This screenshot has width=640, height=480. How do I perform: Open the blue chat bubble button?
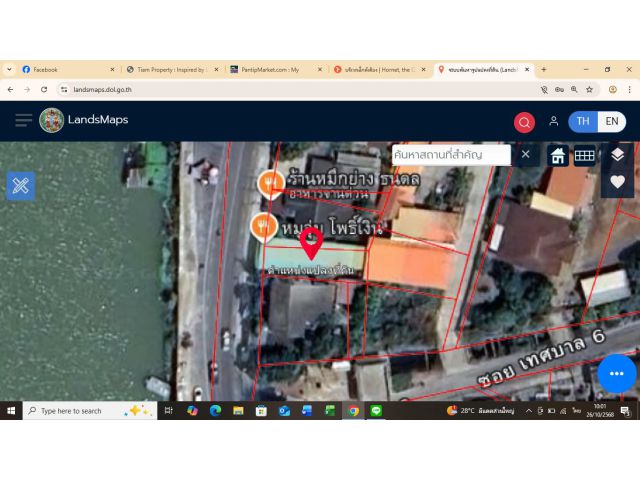(616, 373)
